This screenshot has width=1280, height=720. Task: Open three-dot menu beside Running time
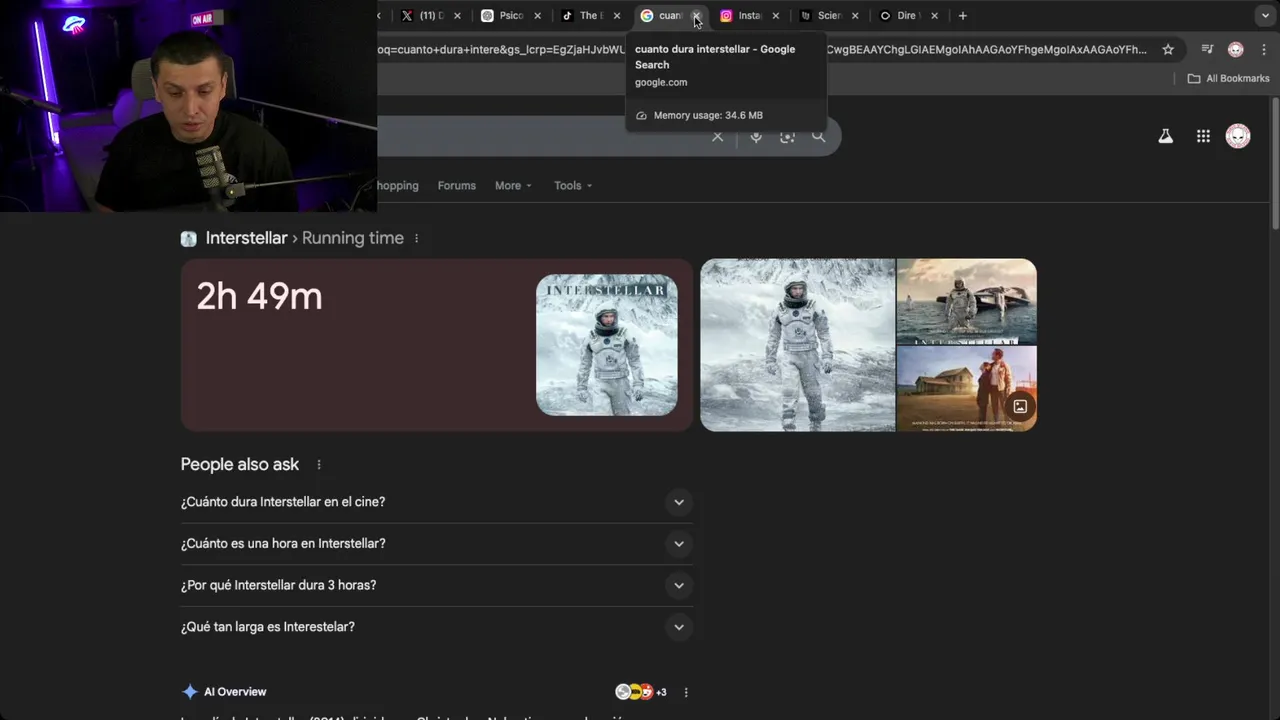click(x=417, y=238)
